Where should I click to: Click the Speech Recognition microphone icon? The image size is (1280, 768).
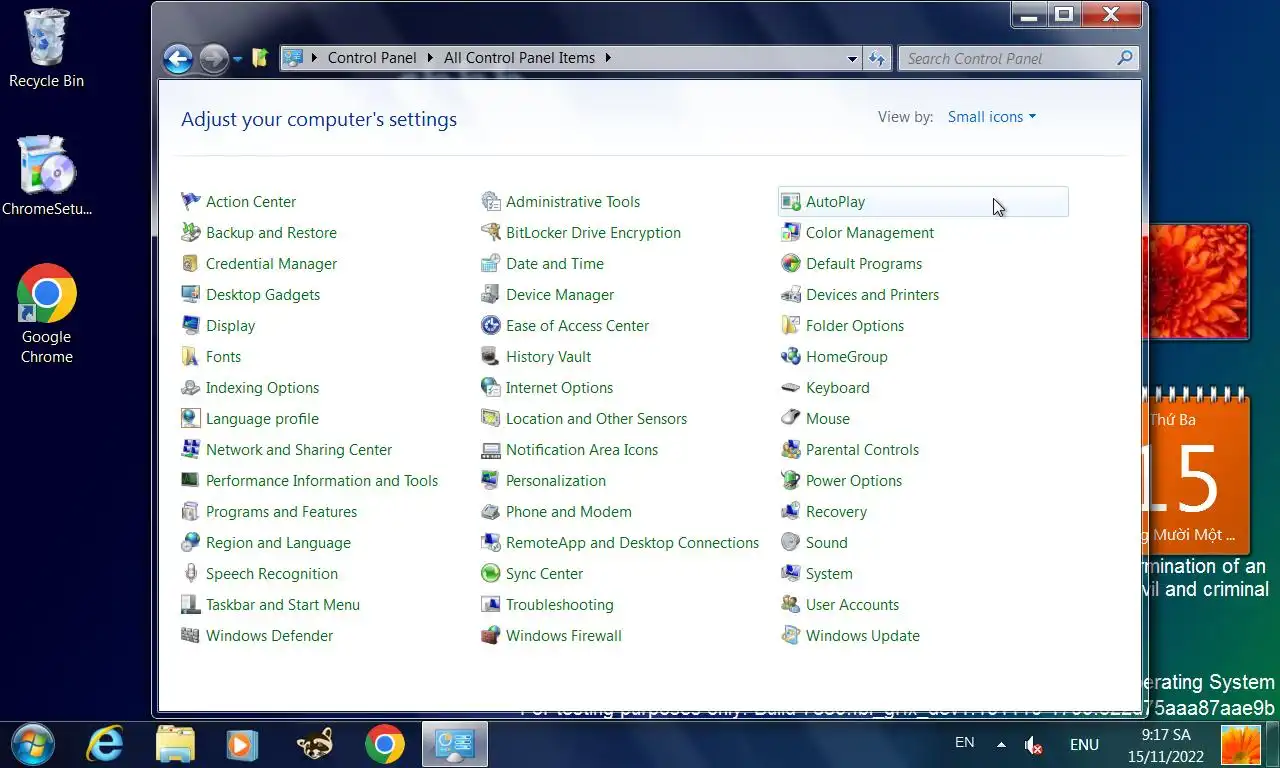tap(190, 574)
